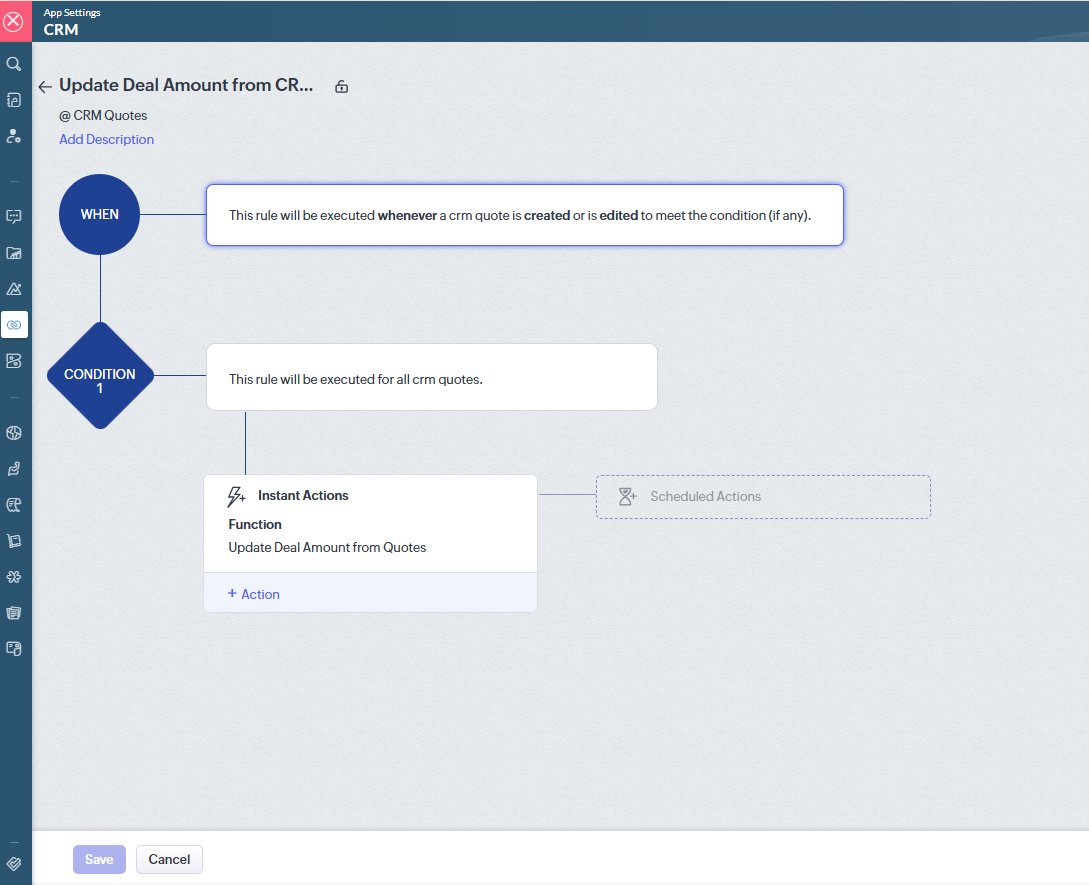The height and width of the screenshot is (885, 1089).
Task: Select the WHEN circle node
Action: pyautogui.click(x=99, y=214)
